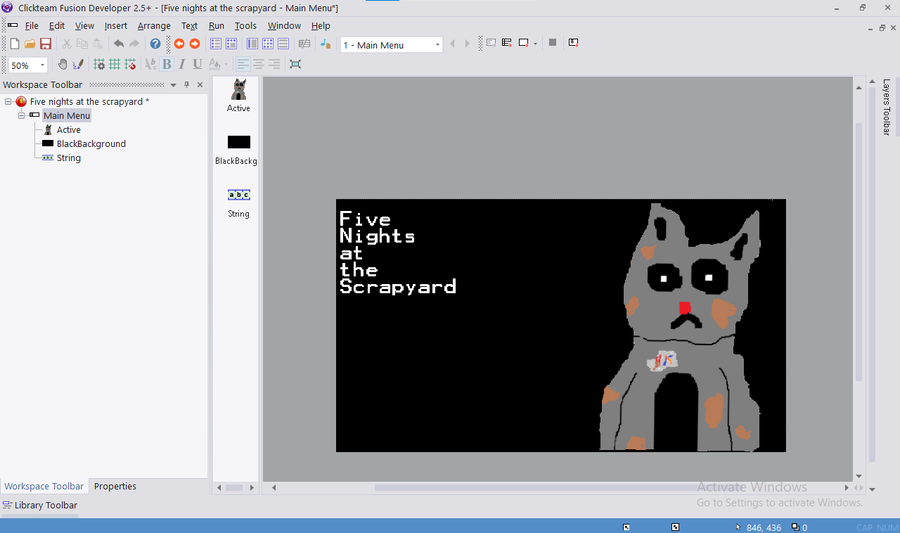Click the cat character on the frame
The width and height of the screenshot is (900, 533).
pyautogui.click(x=681, y=327)
